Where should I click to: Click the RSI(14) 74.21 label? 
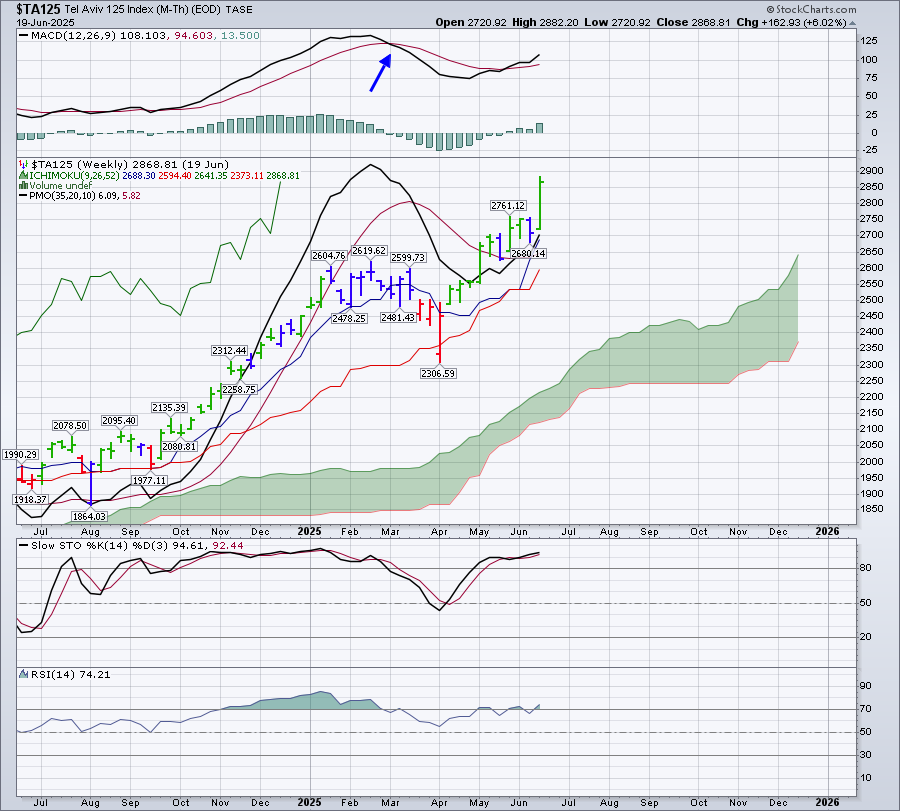(x=70, y=674)
